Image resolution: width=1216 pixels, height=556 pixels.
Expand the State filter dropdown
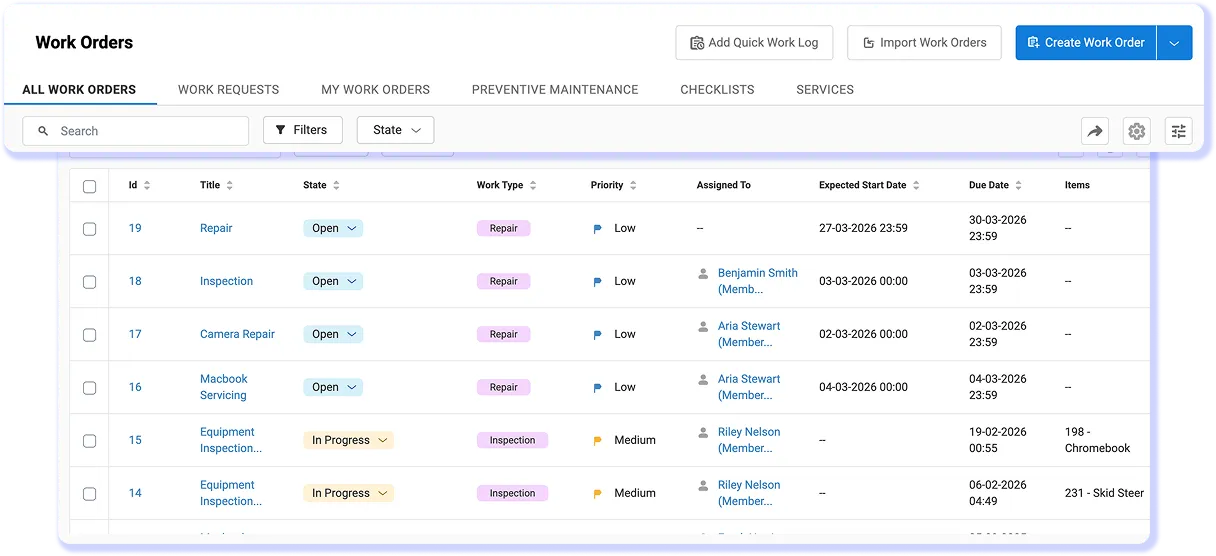pos(395,130)
